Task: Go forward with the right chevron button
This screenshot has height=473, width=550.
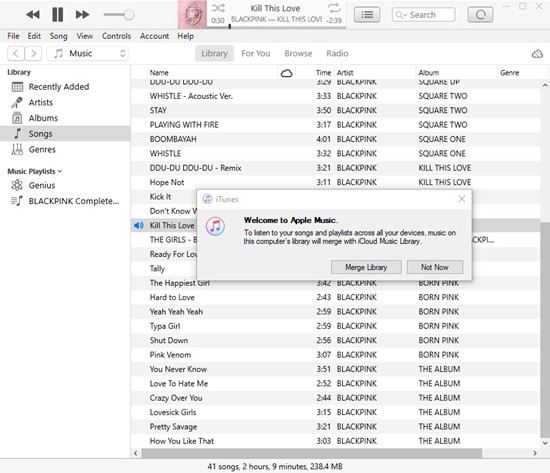Action: click(33, 54)
